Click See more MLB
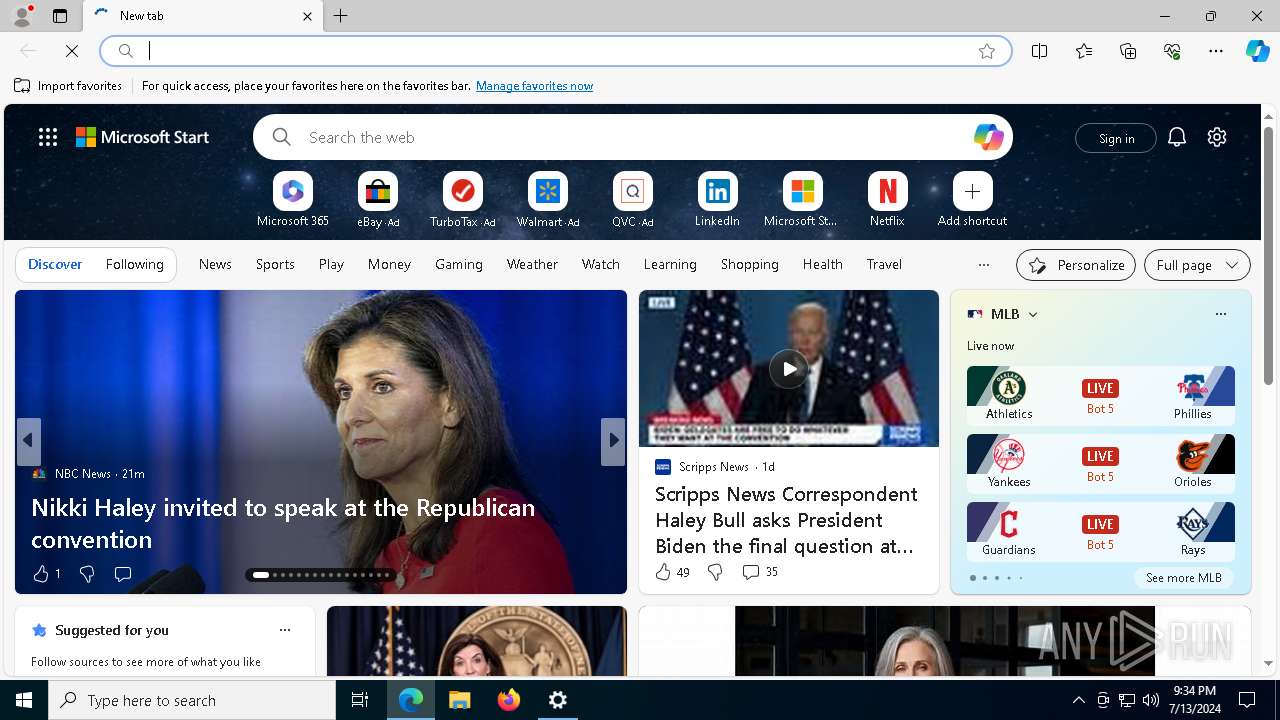This screenshot has height=720, width=1280. [1183, 578]
